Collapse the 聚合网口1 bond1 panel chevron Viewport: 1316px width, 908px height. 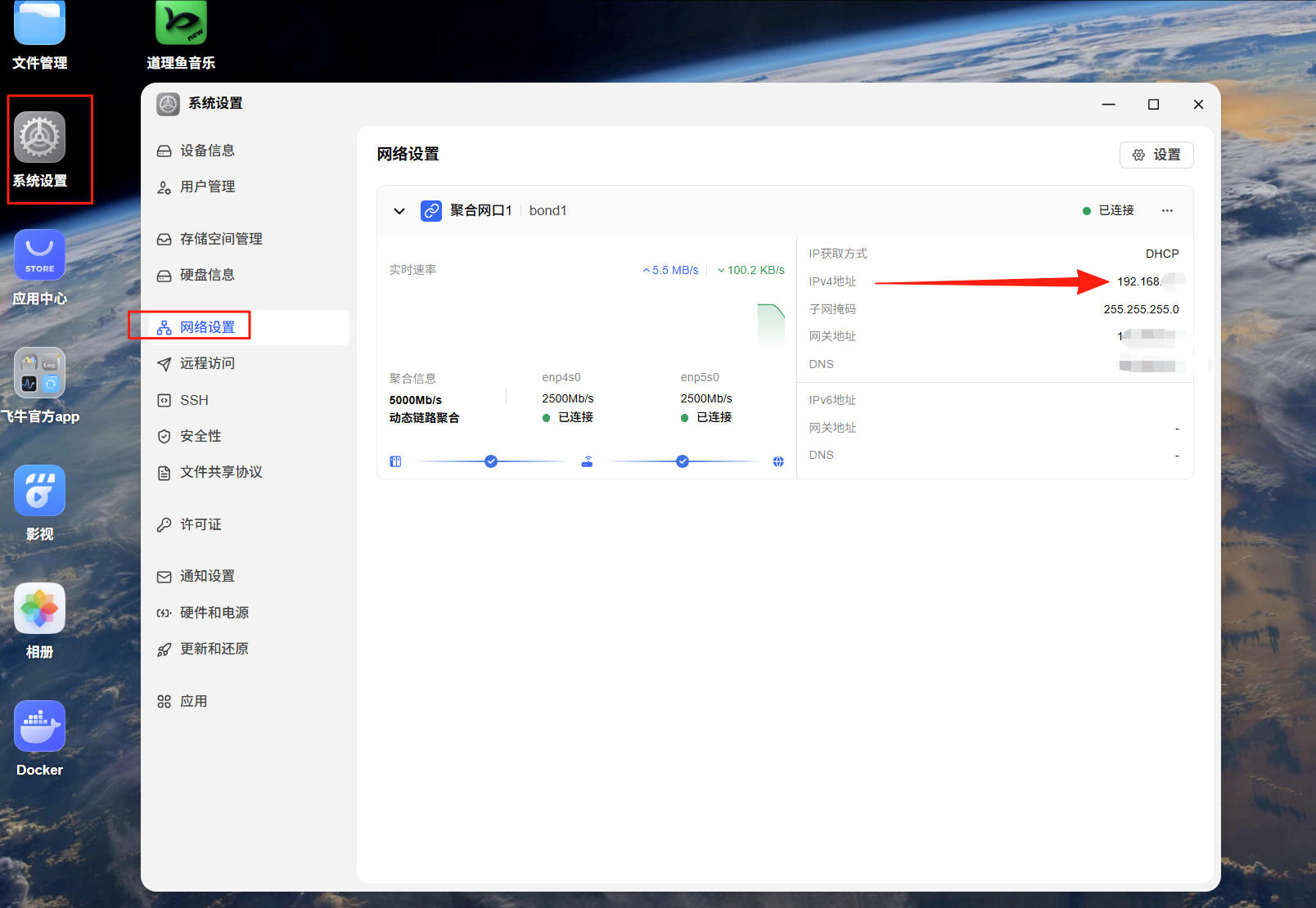[x=399, y=211]
